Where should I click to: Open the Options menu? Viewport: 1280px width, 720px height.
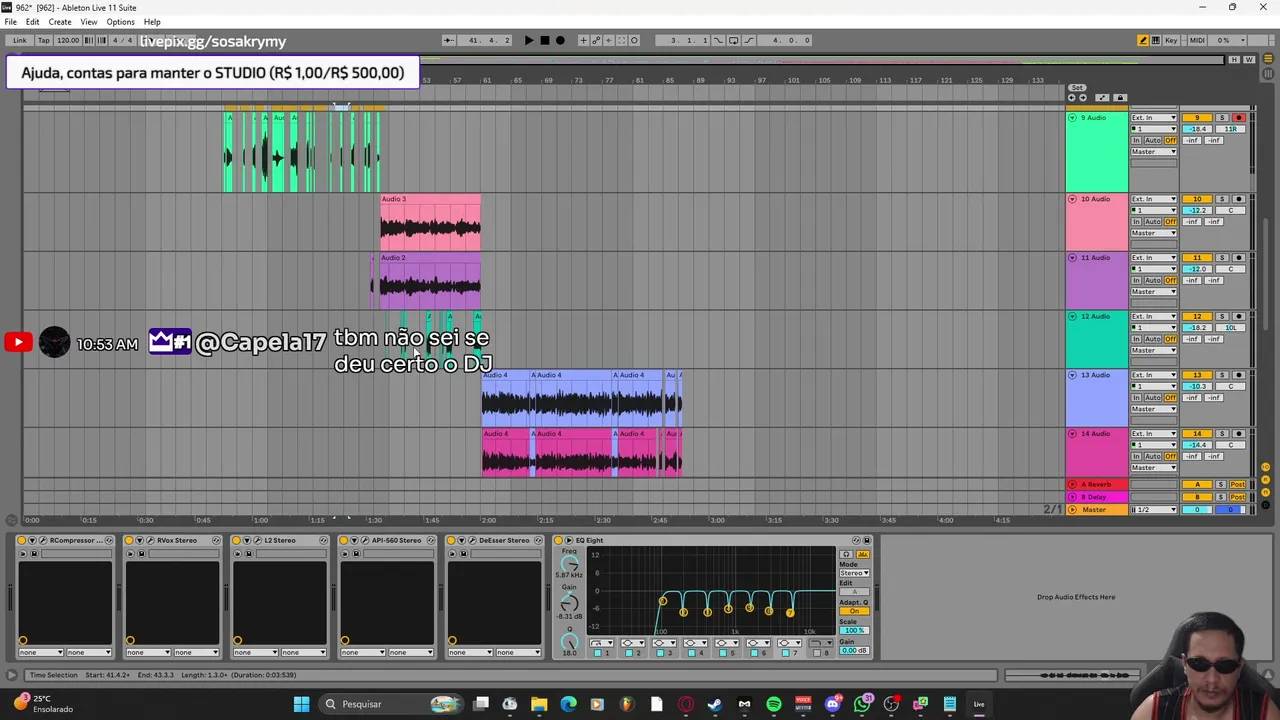pyautogui.click(x=120, y=22)
